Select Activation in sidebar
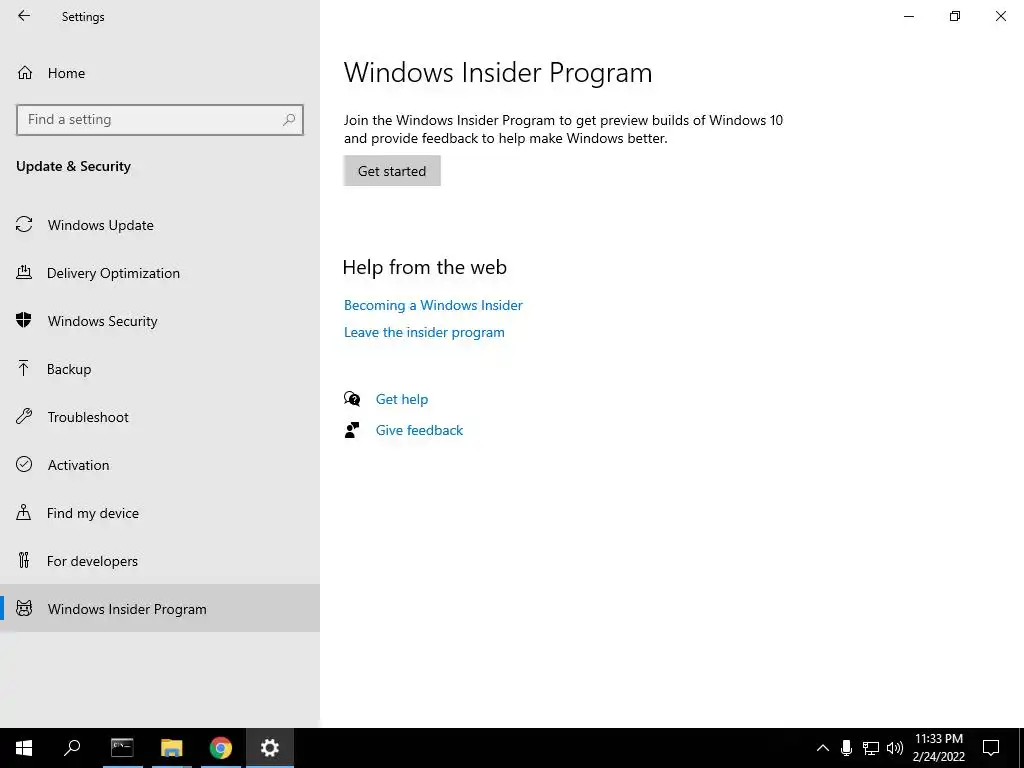The image size is (1024, 768). (160, 464)
